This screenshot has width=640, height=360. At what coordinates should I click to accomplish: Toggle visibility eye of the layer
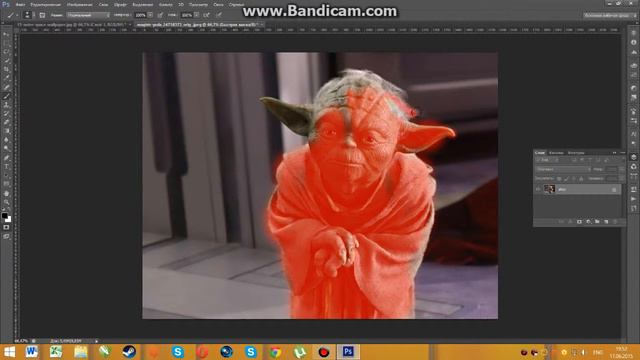pyautogui.click(x=538, y=189)
